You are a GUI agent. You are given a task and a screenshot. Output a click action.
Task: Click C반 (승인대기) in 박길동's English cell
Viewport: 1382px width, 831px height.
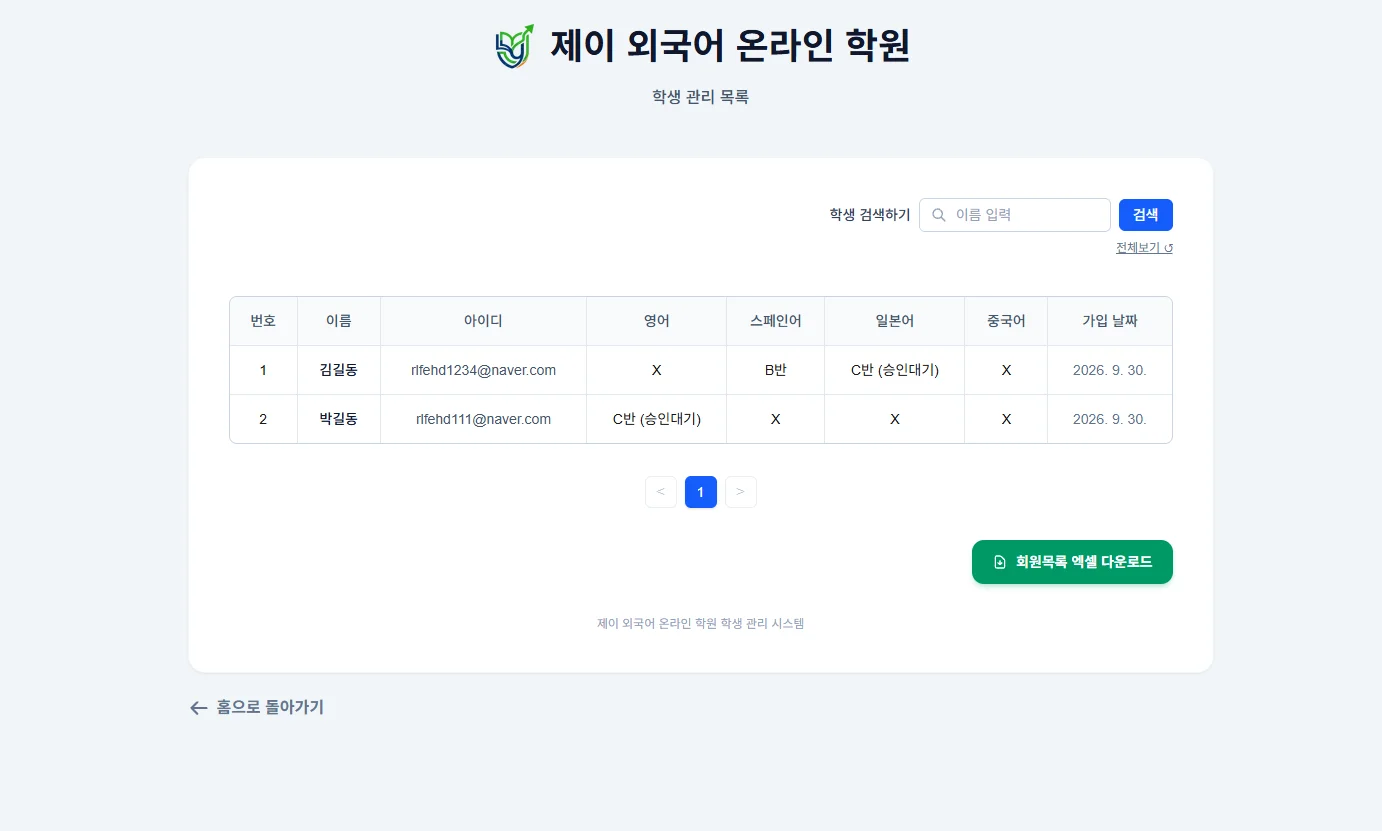click(x=657, y=419)
